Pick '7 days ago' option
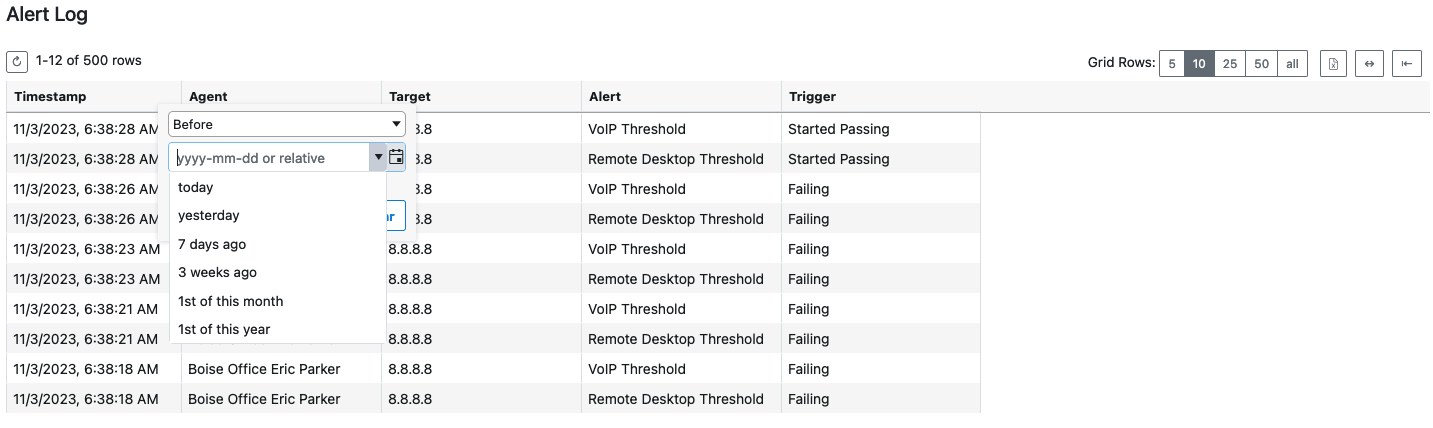The height and width of the screenshot is (428, 1433). (212, 244)
